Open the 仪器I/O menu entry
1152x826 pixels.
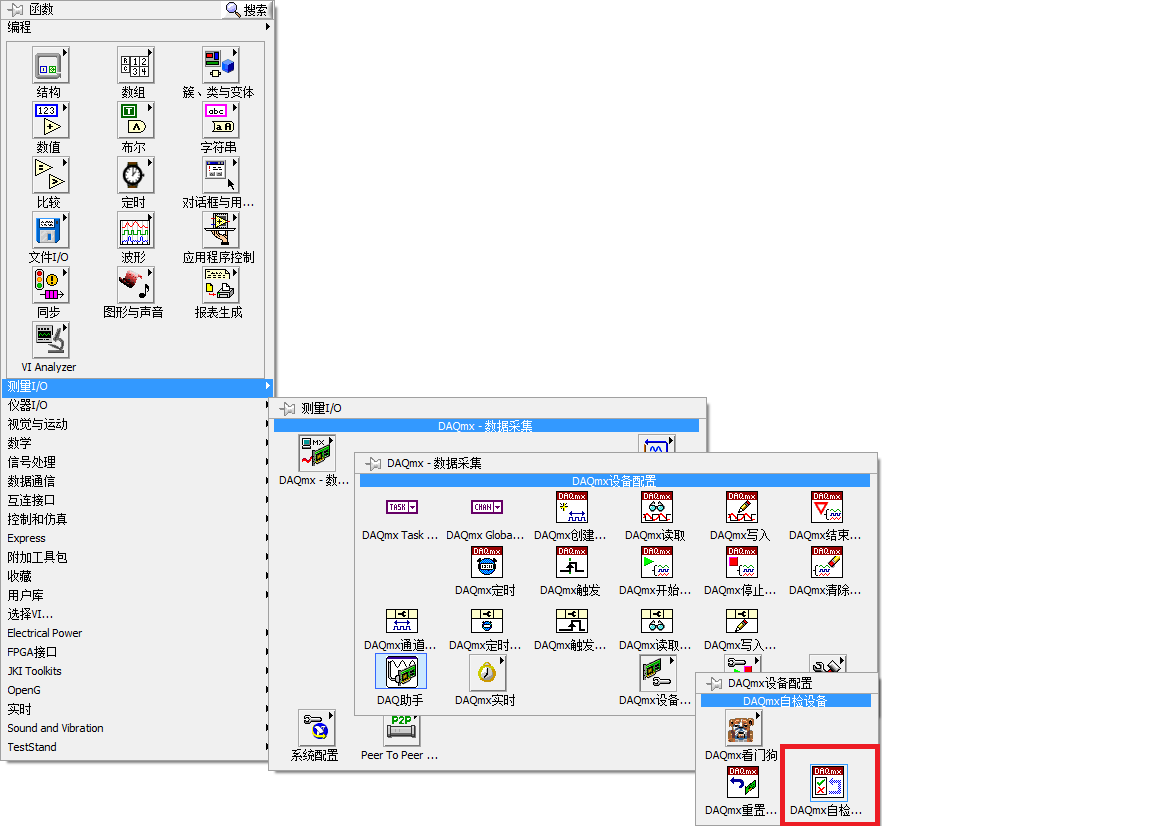(138, 405)
